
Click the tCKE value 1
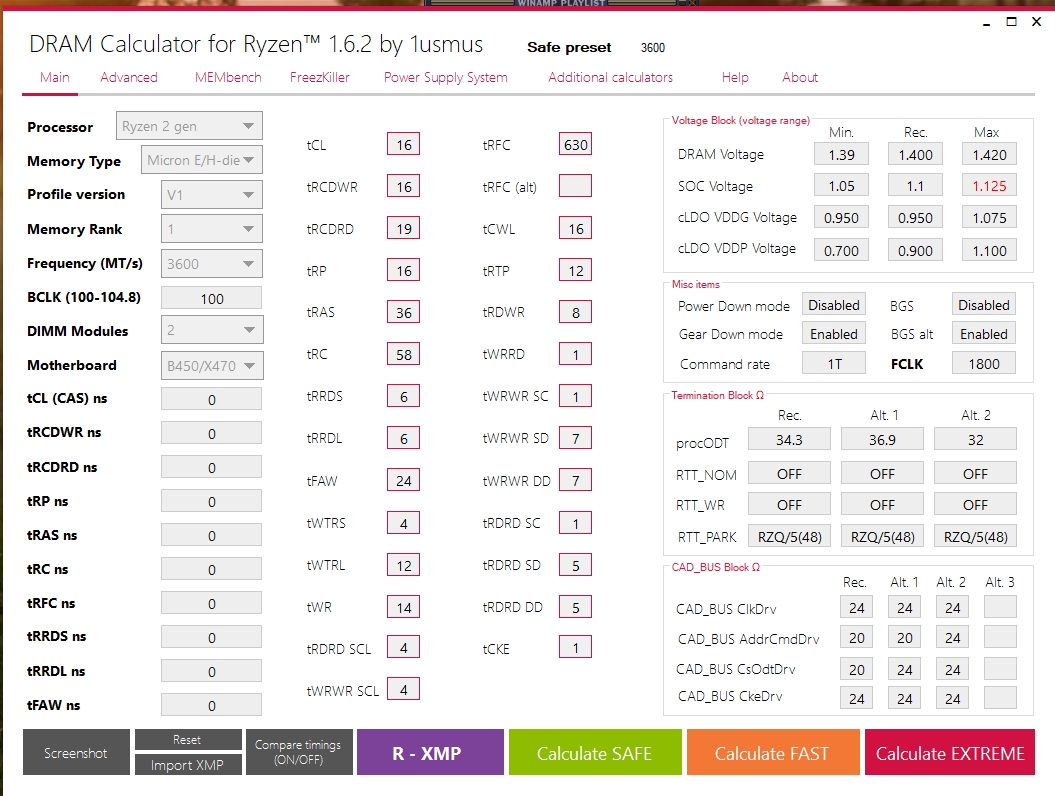coord(575,648)
